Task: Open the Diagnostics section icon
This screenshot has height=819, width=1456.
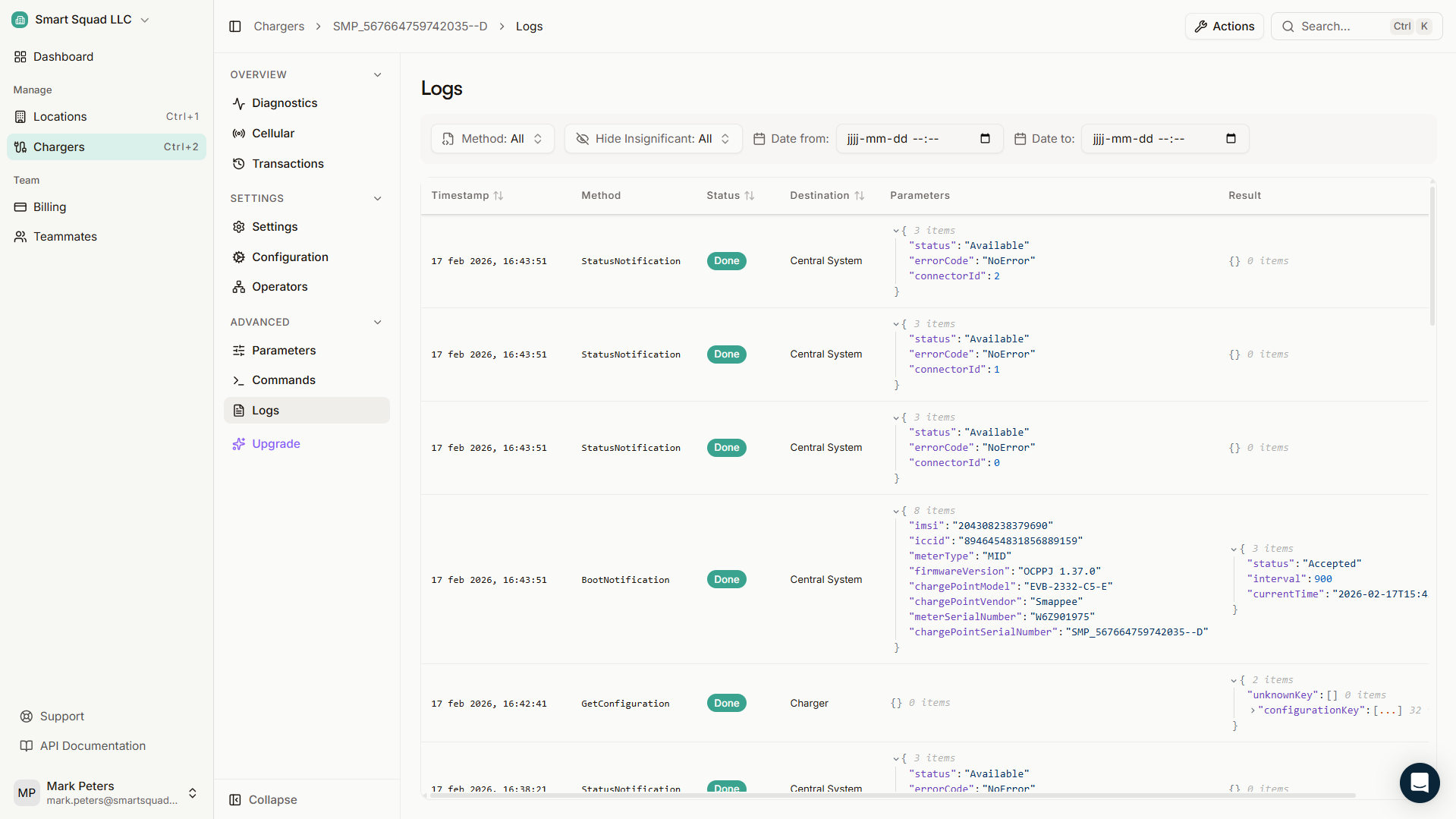Action: [x=238, y=103]
